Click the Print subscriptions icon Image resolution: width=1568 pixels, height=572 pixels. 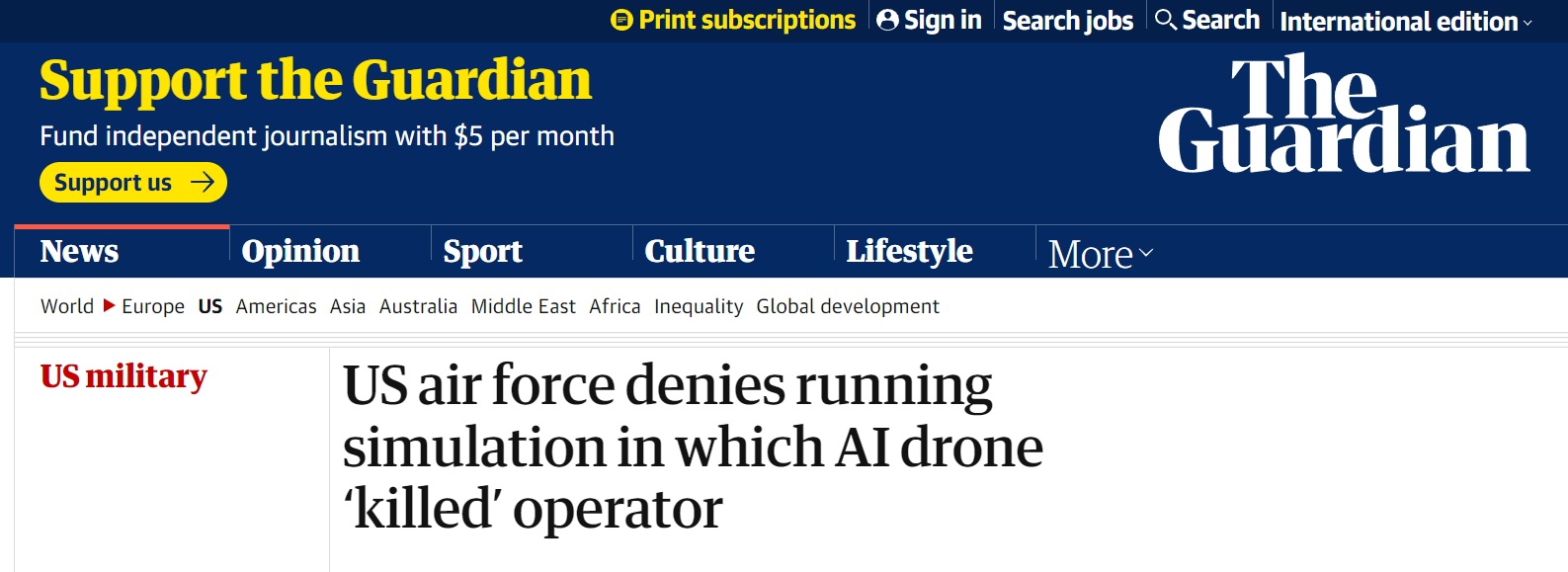tap(621, 20)
